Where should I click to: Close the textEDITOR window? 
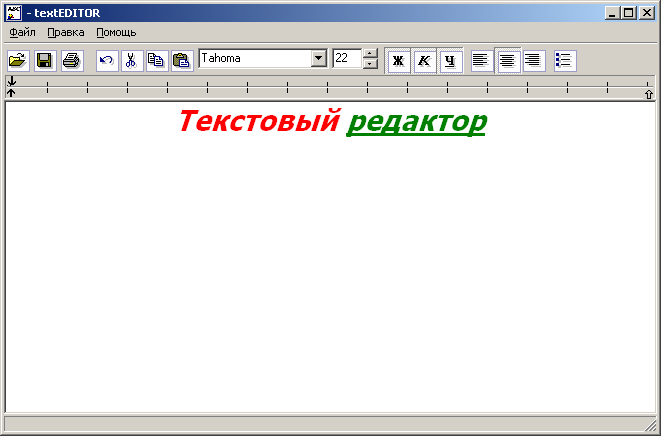tap(647, 13)
